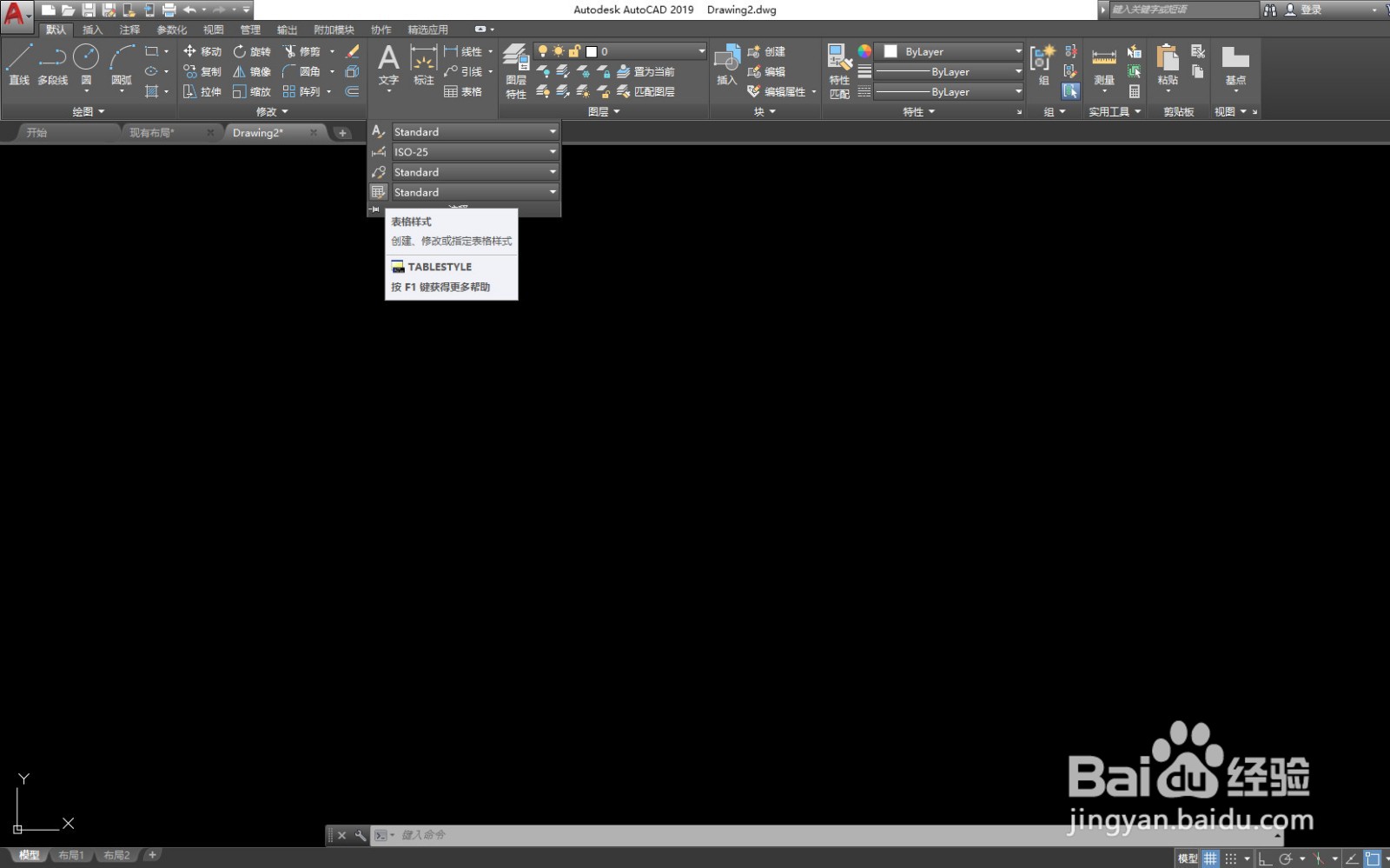Click the table style icon in annotation panel
This screenshot has height=868, width=1390.
[378, 192]
